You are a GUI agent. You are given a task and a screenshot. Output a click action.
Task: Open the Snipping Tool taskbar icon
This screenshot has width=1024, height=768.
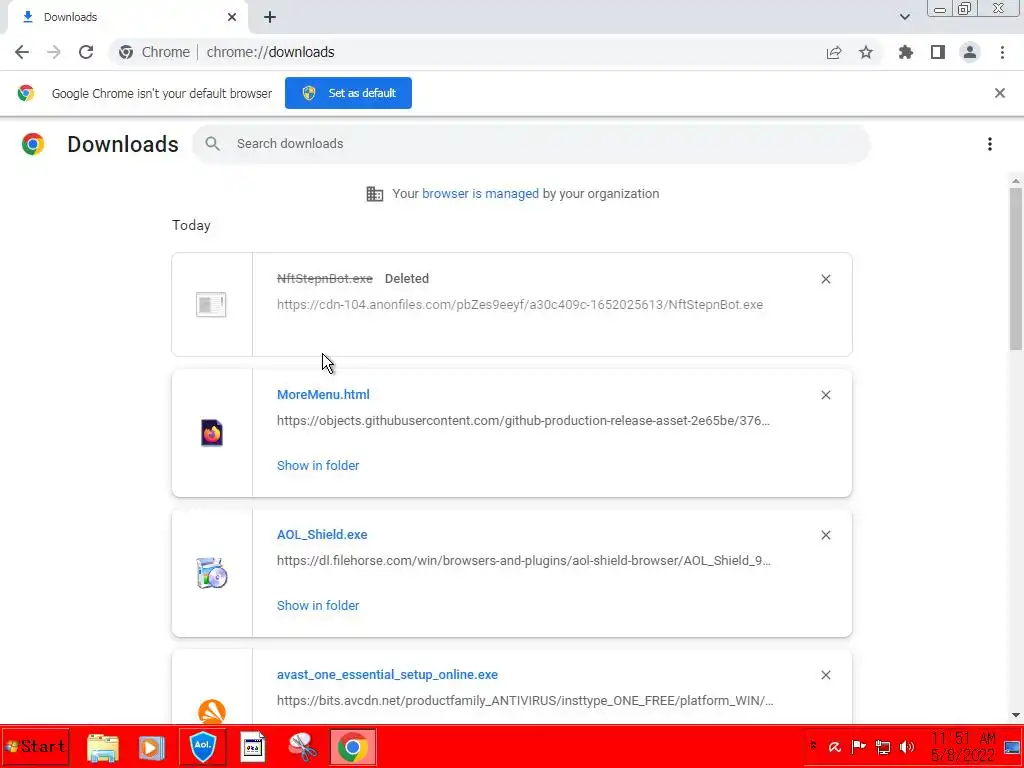click(x=302, y=748)
